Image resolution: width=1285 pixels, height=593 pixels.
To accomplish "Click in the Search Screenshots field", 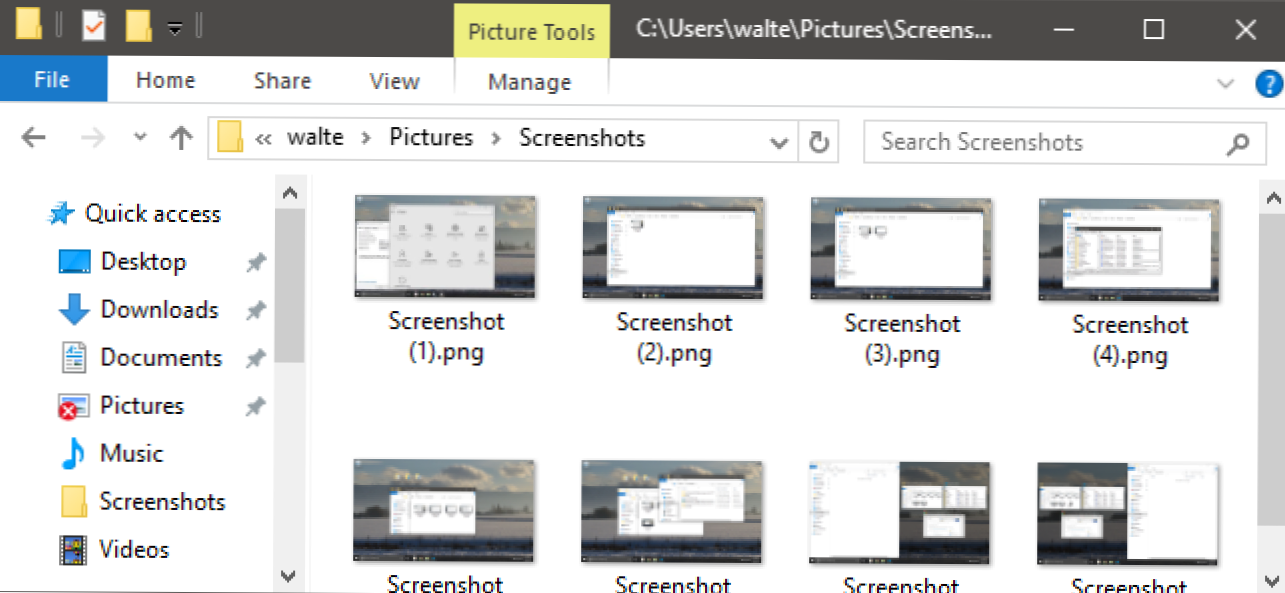I will coord(1040,142).
